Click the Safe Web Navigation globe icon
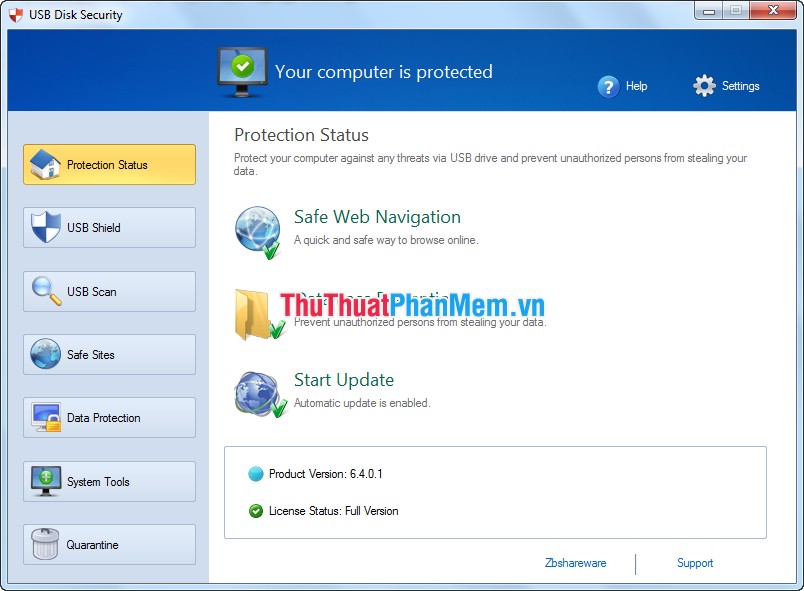Screen dimensions: 804x591 [x=258, y=232]
